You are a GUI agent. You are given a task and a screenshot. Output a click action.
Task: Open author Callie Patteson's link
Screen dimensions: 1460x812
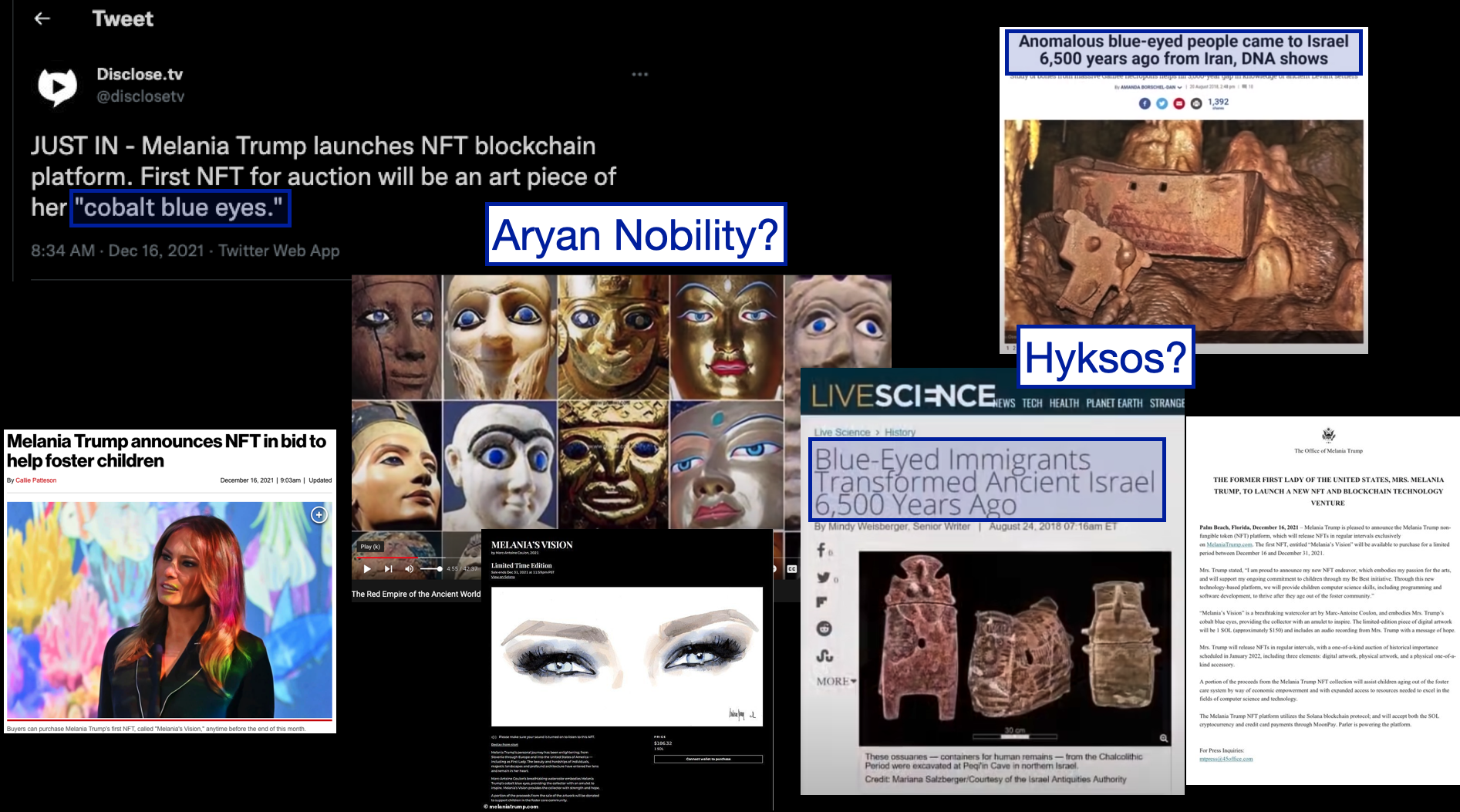click(36, 480)
